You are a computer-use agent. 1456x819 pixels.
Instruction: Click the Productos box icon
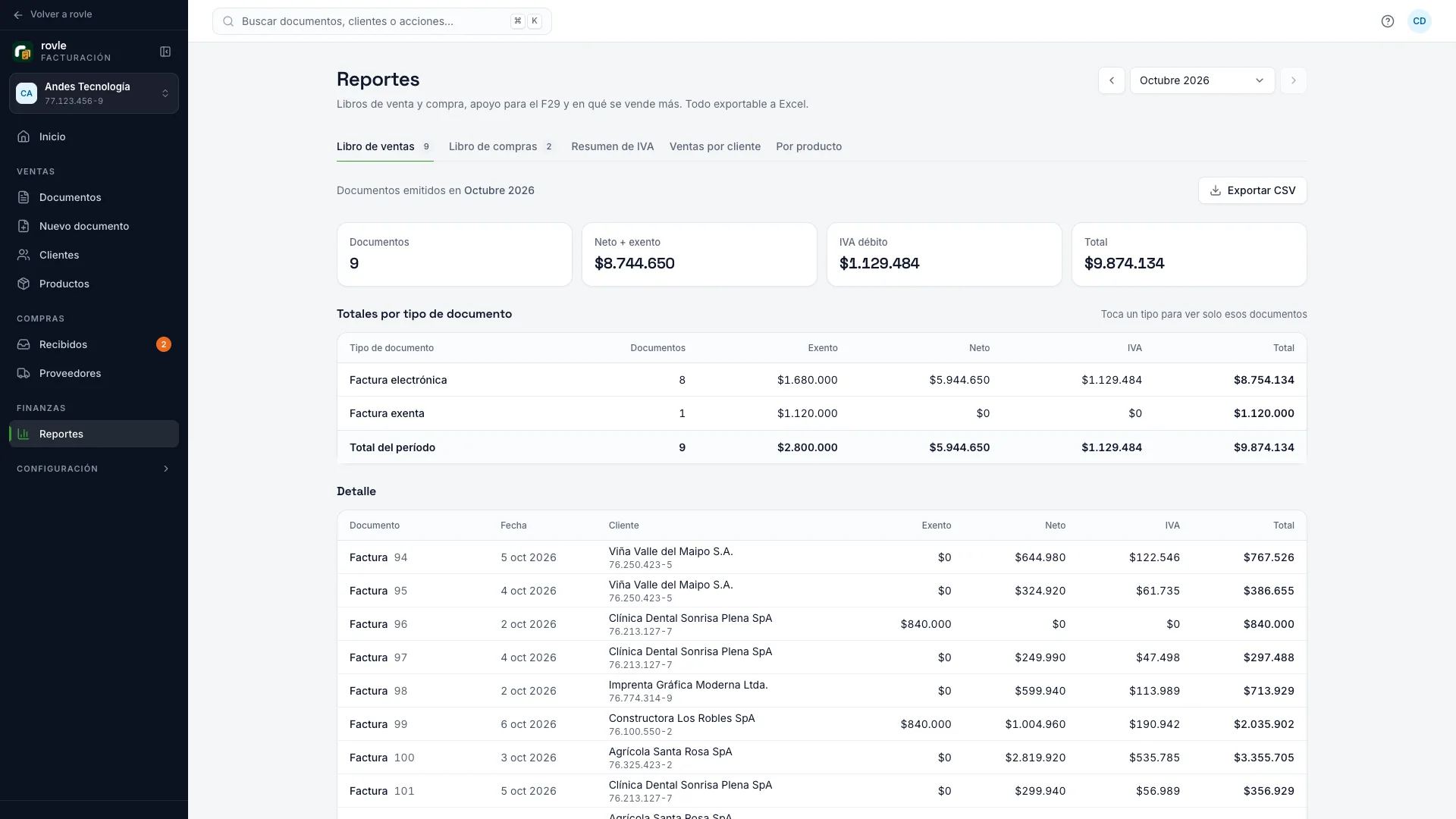point(24,284)
